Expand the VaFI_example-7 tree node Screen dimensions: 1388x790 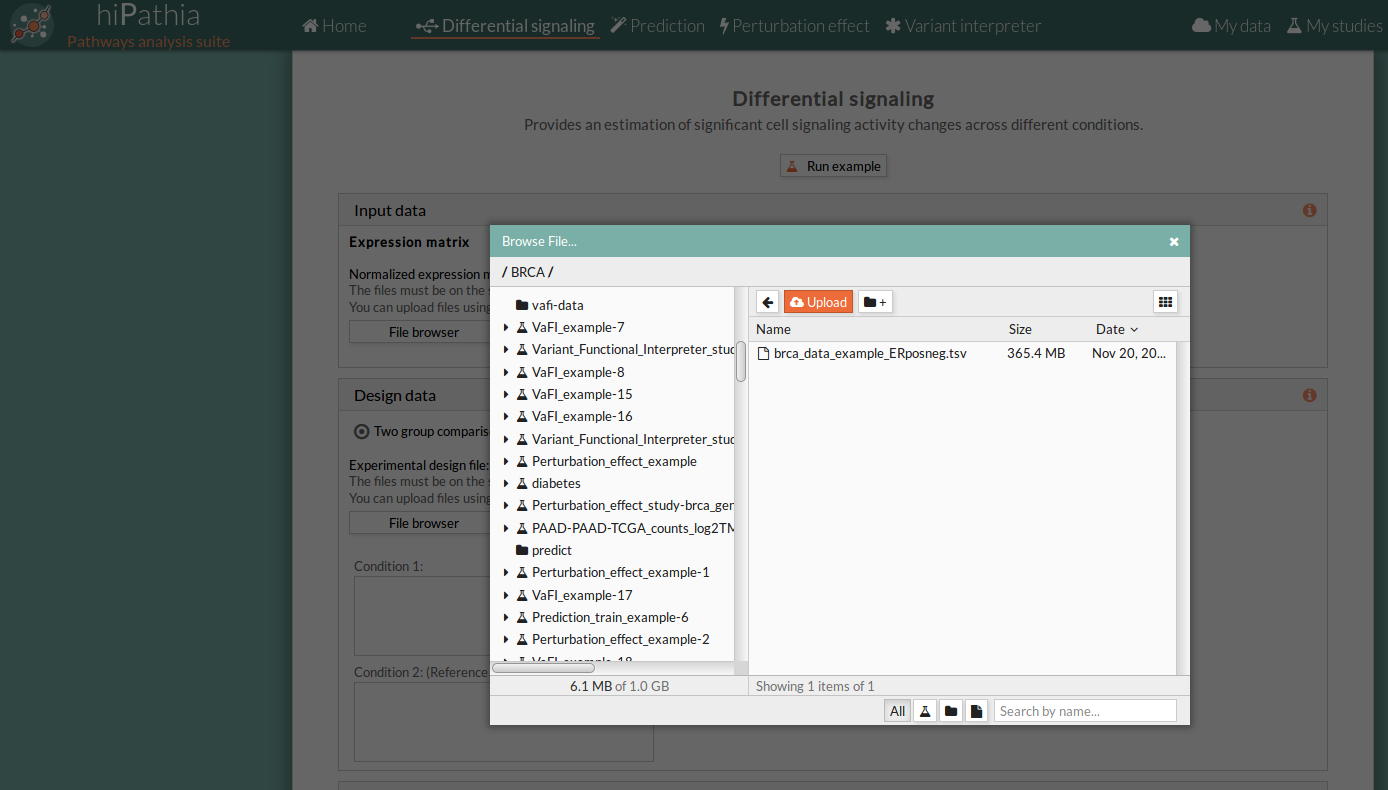(x=506, y=328)
